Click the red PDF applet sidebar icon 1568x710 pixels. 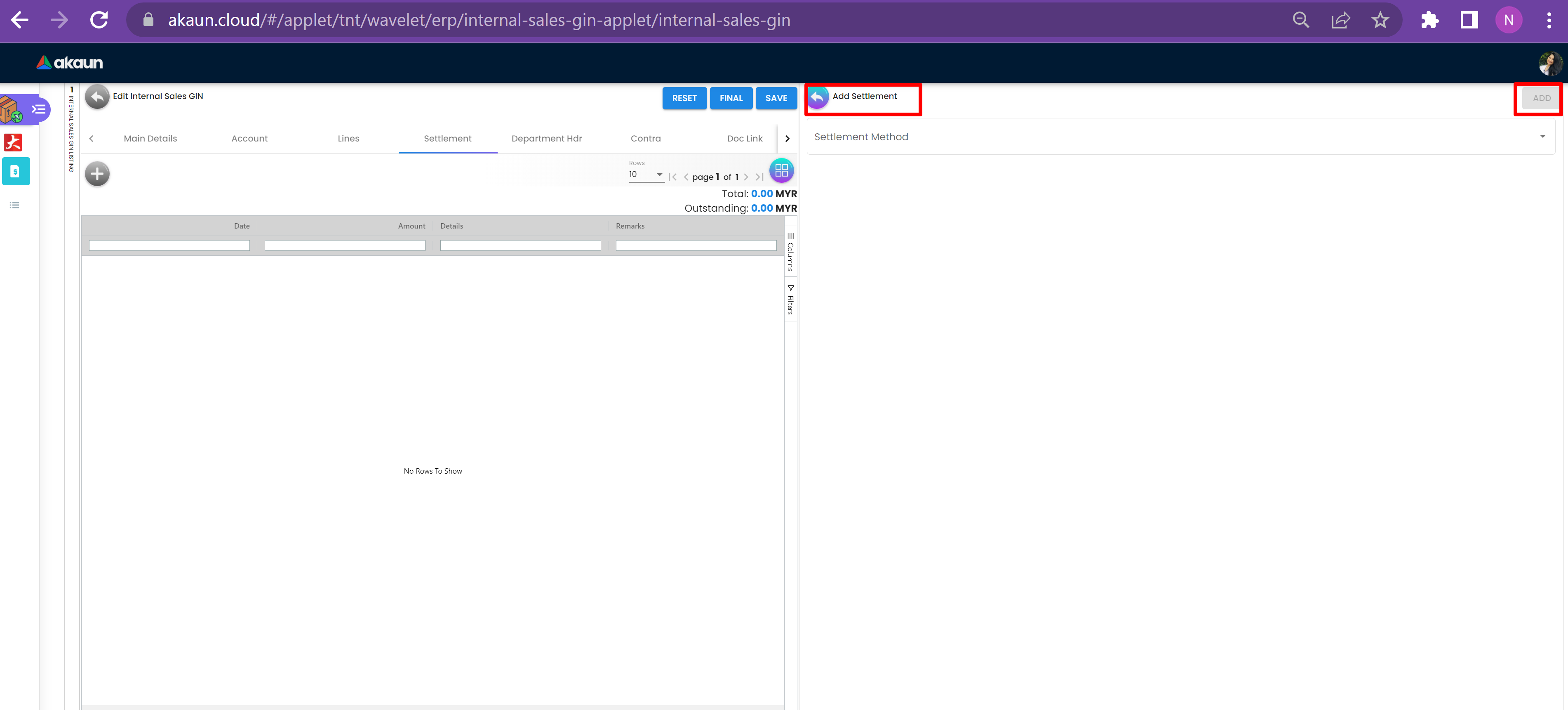point(13,142)
